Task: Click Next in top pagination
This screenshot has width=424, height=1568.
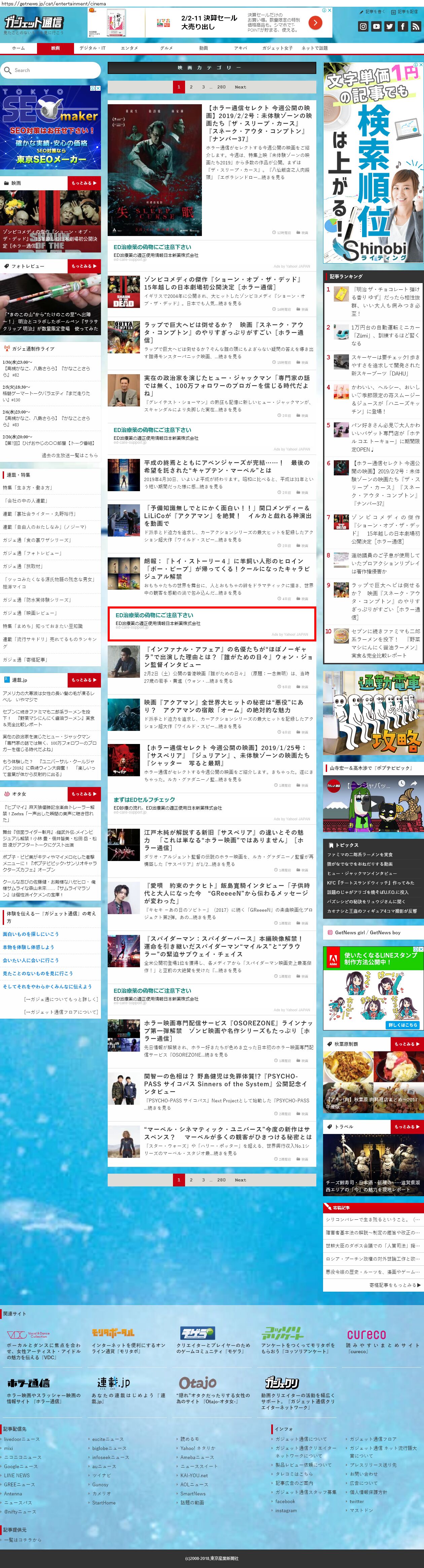Action: [x=241, y=87]
